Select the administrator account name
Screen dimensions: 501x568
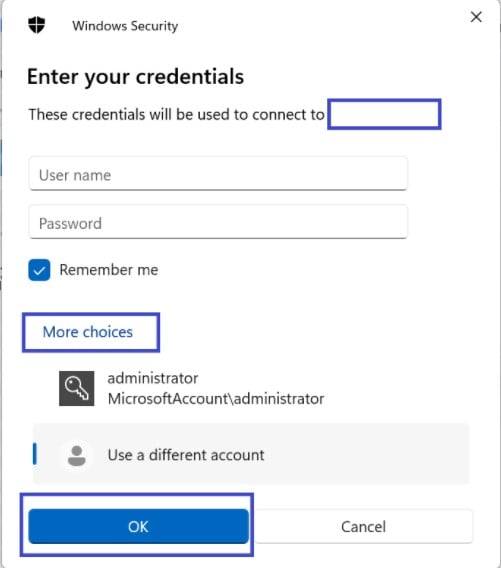(153, 378)
